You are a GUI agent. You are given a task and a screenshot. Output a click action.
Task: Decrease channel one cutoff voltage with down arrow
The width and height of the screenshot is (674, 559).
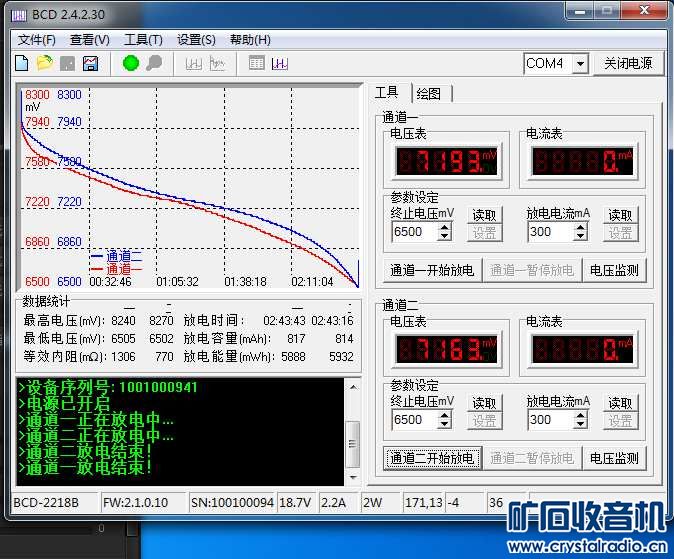tap(445, 236)
